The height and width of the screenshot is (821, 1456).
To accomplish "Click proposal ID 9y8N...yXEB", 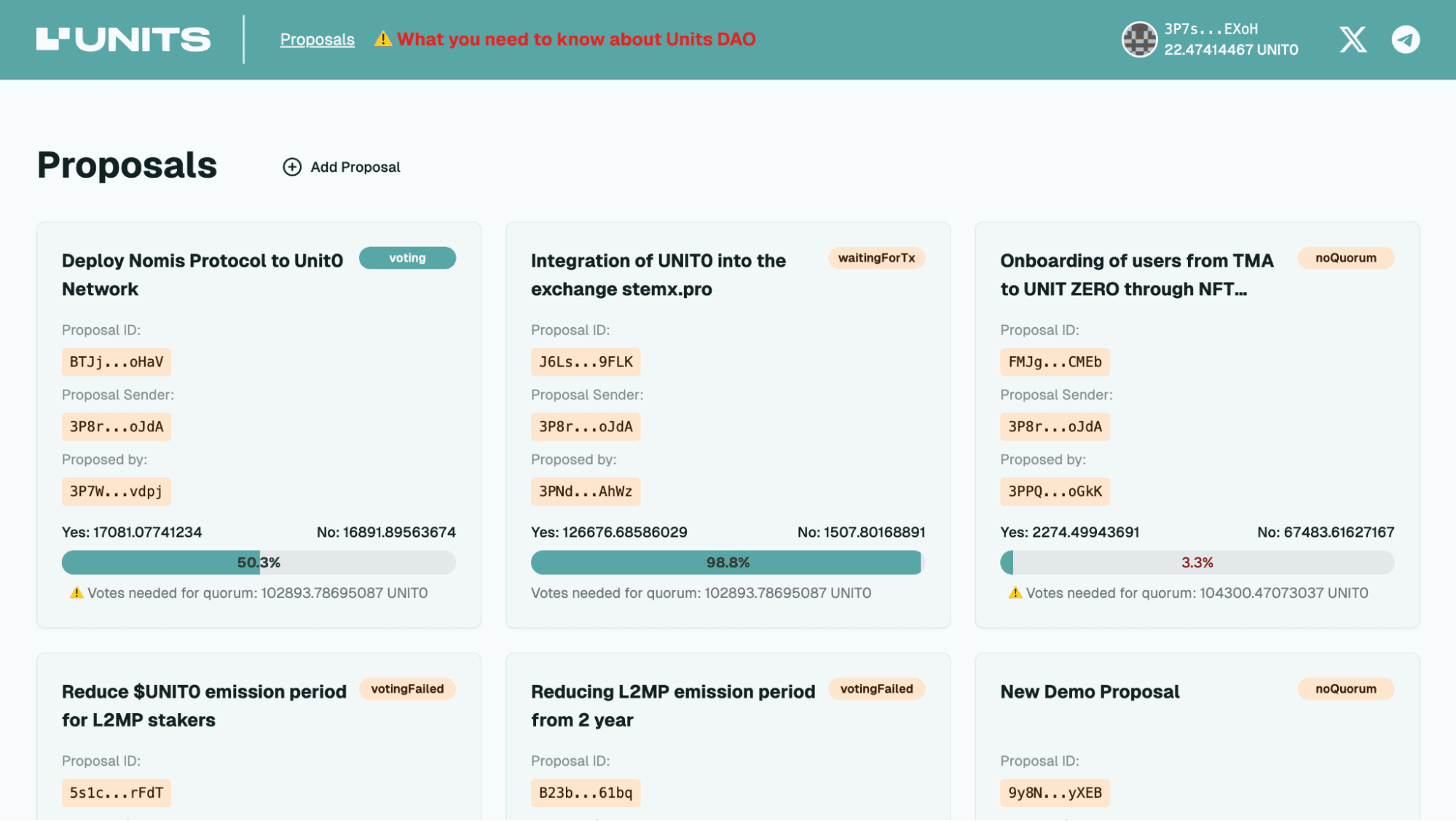I will pos(1055,793).
